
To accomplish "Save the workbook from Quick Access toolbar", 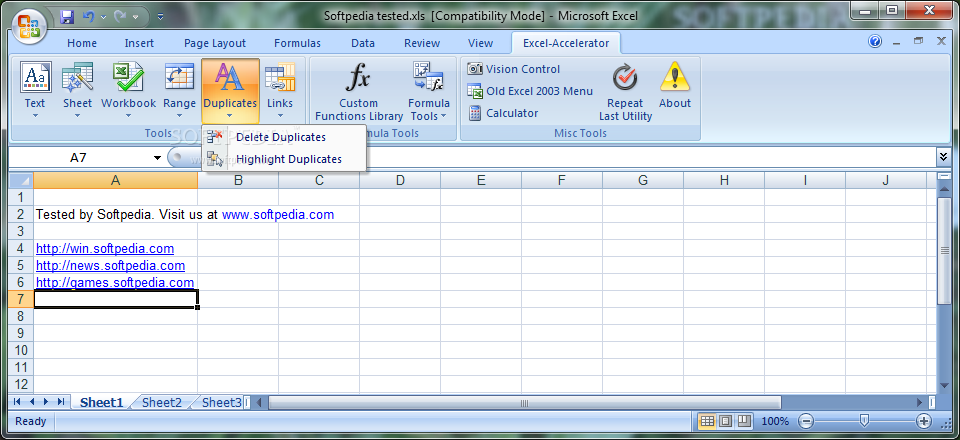I will click(67, 17).
